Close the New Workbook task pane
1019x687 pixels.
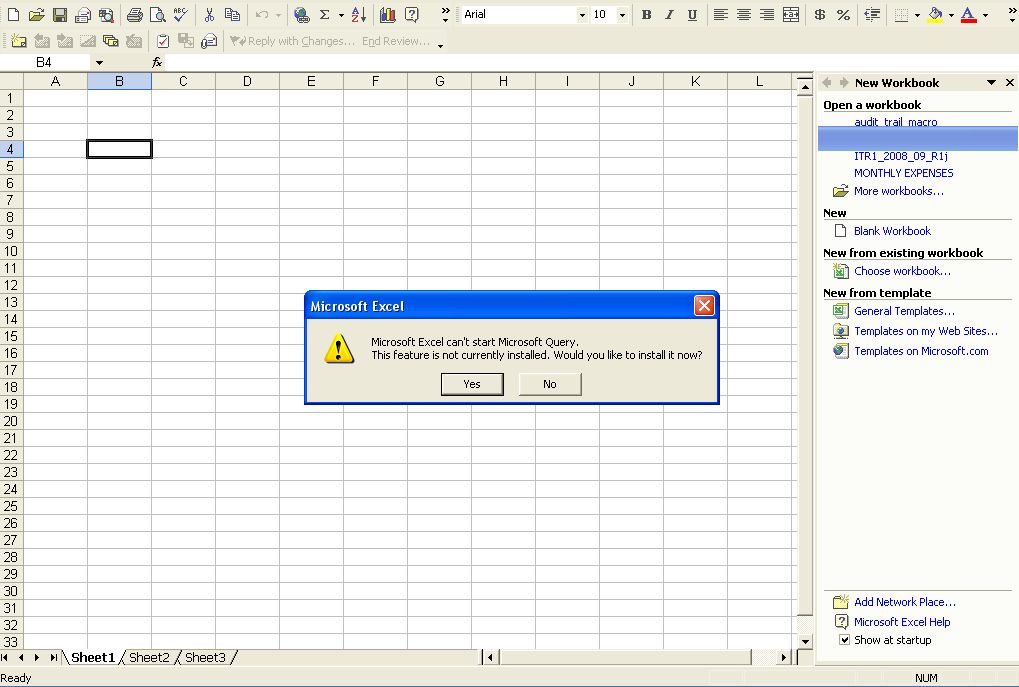1009,83
